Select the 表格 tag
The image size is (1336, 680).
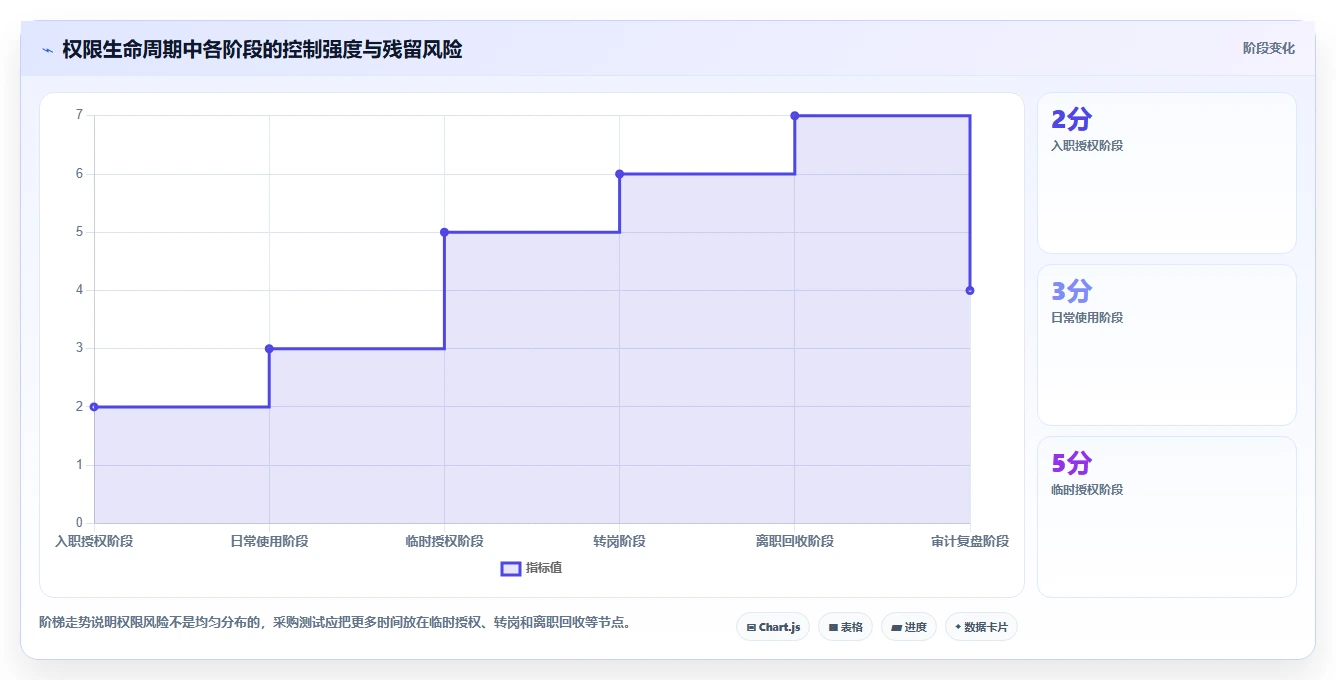click(x=845, y=627)
